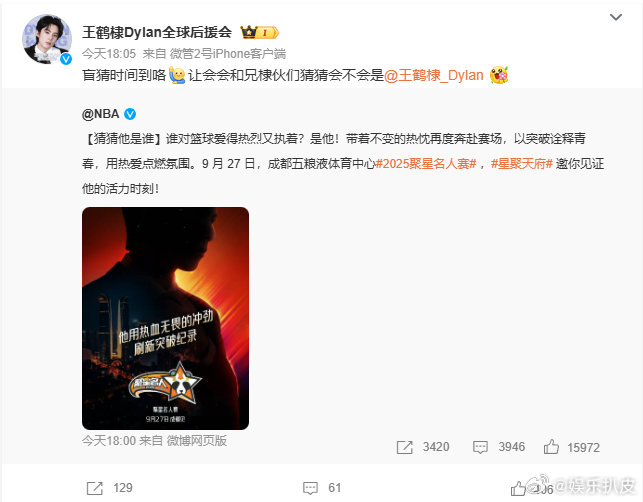Click the original post's comment icon (3946)
The width and height of the screenshot is (643, 502).
(480, 447)
